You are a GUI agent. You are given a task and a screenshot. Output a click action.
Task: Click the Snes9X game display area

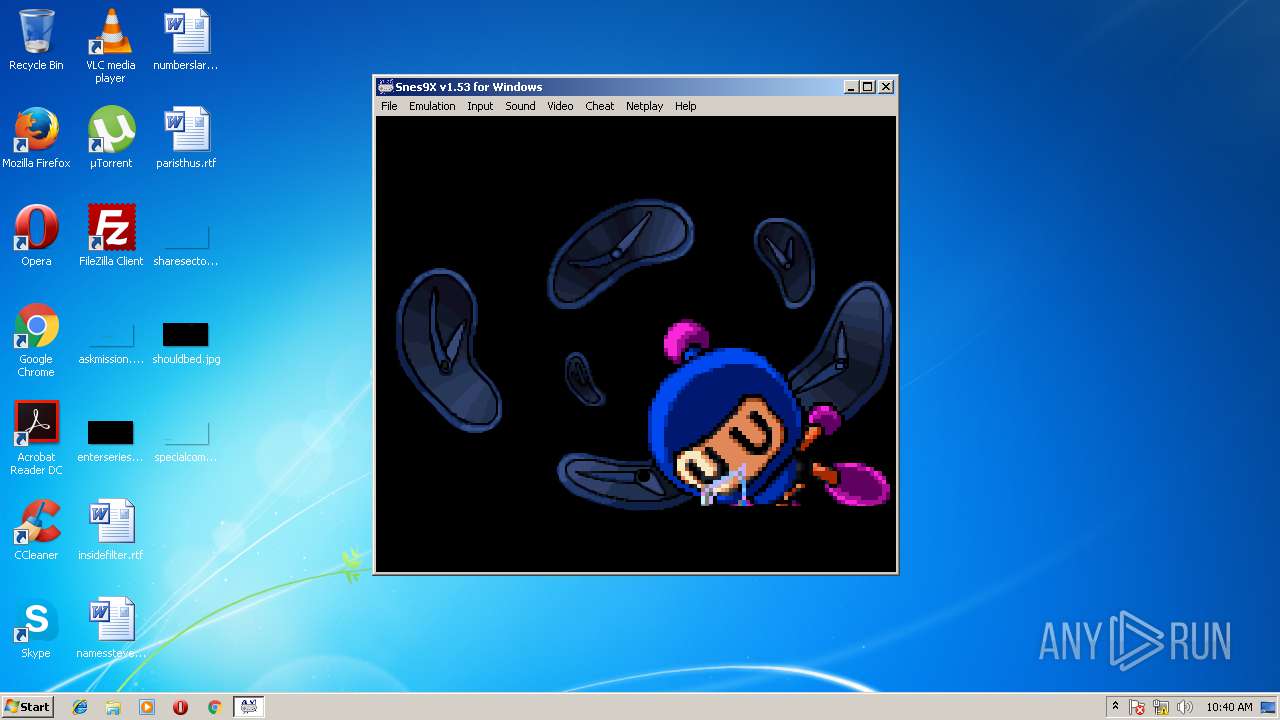point(636,343)
